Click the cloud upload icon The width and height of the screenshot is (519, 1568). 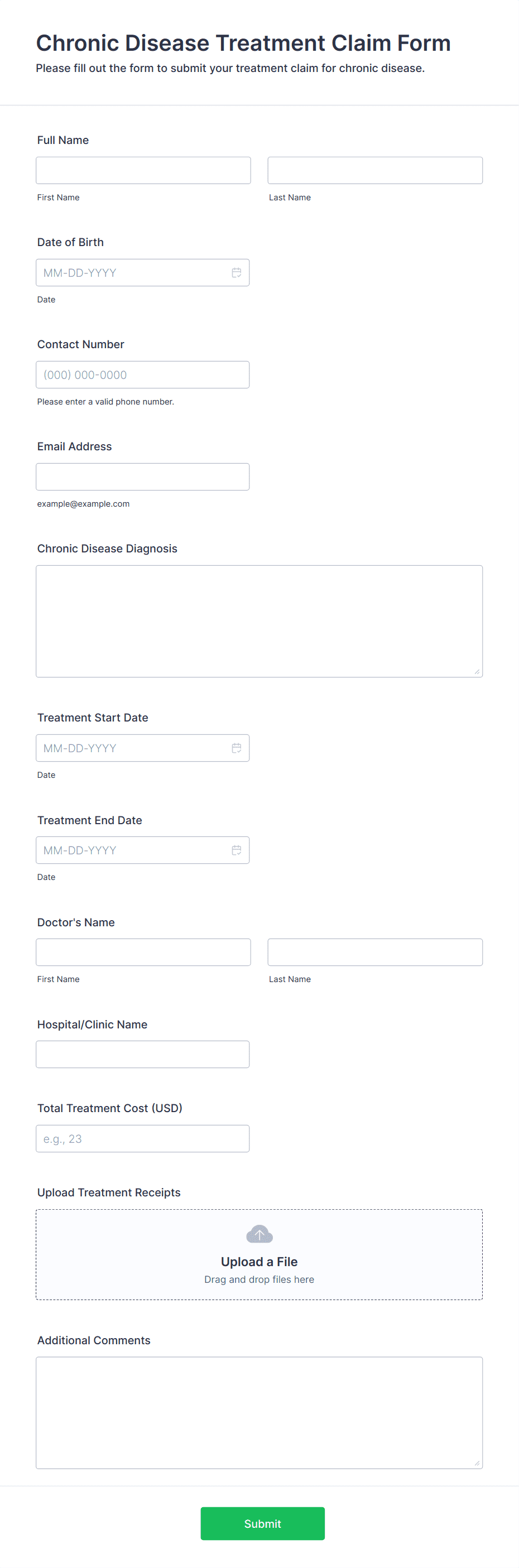coord(260,1234)
